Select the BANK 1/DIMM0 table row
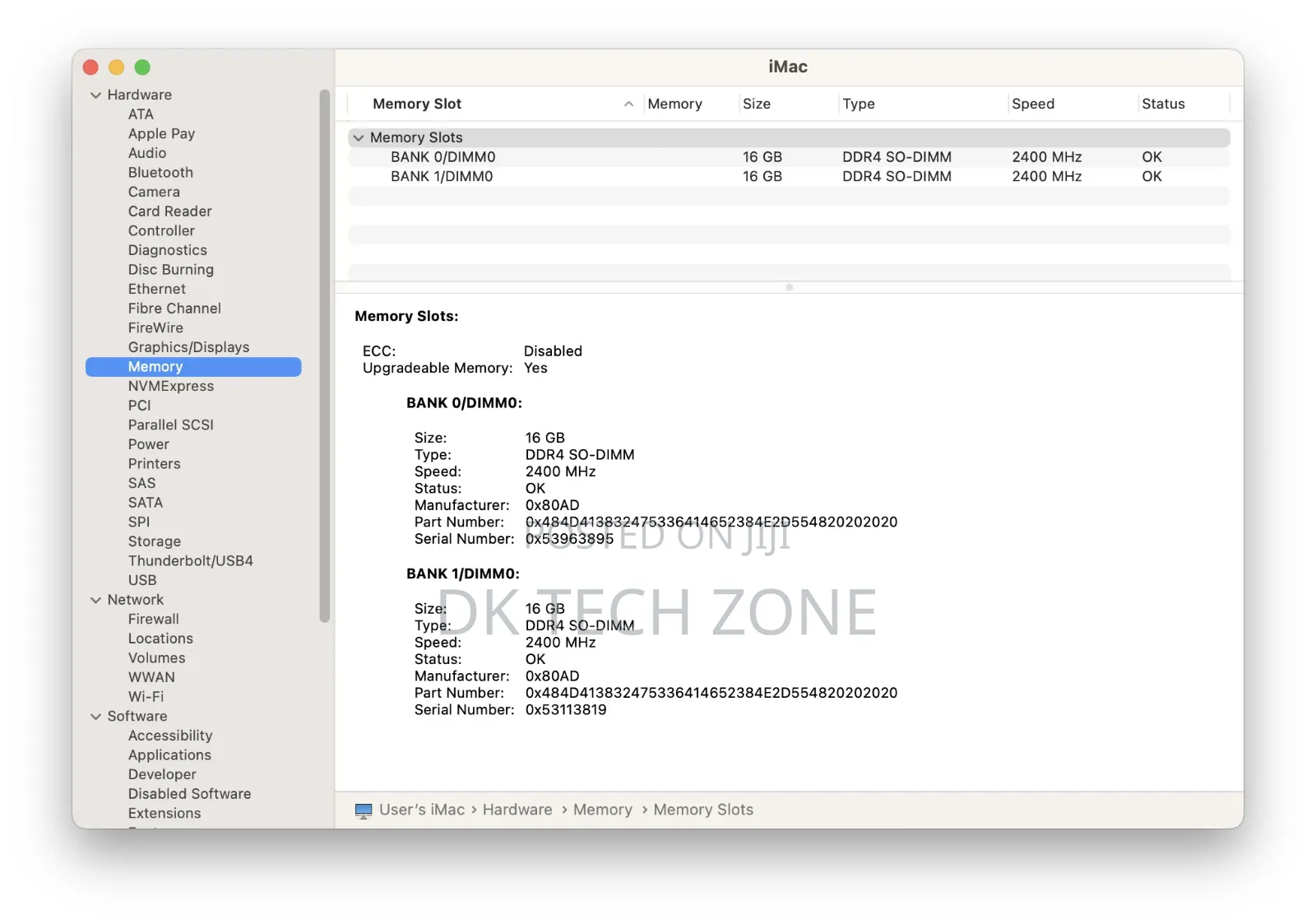1316x924 pixels. pos(789,177)
